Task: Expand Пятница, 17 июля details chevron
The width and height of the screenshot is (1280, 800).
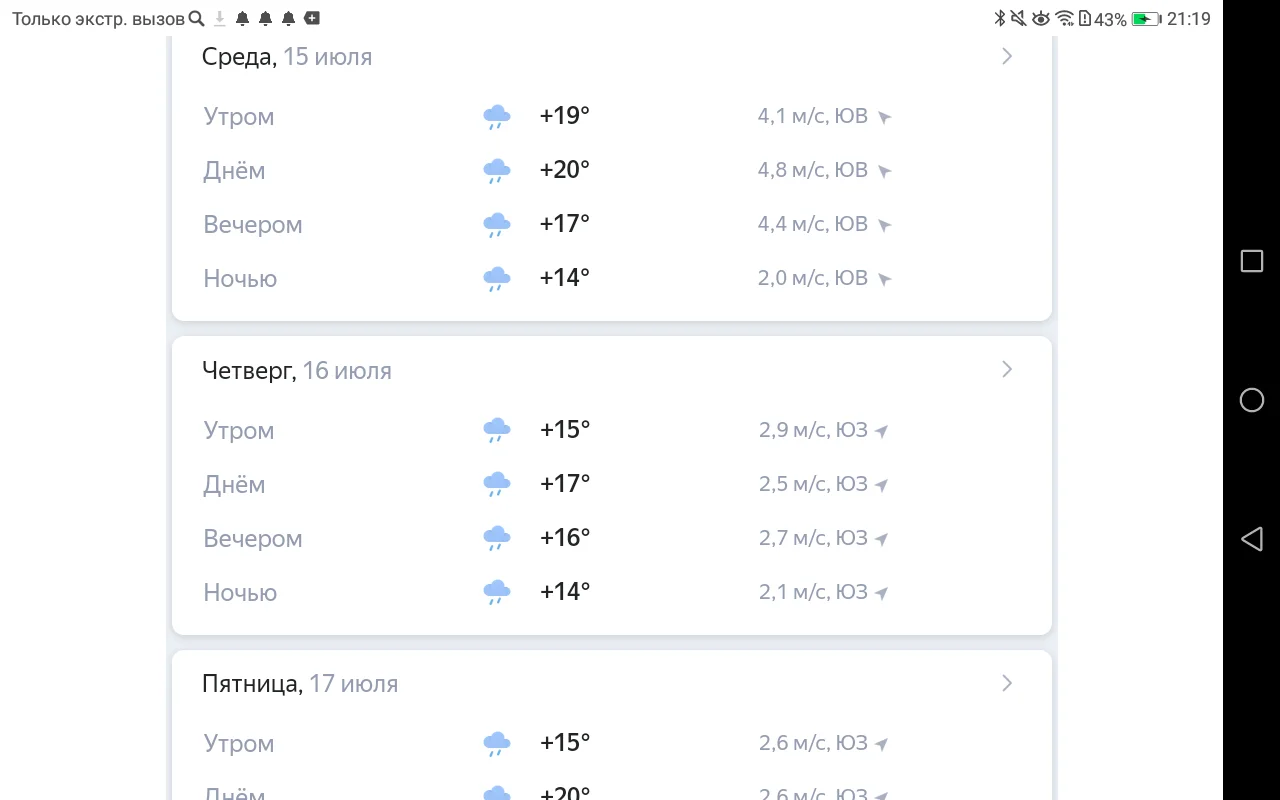Action: pos(1006,683)
